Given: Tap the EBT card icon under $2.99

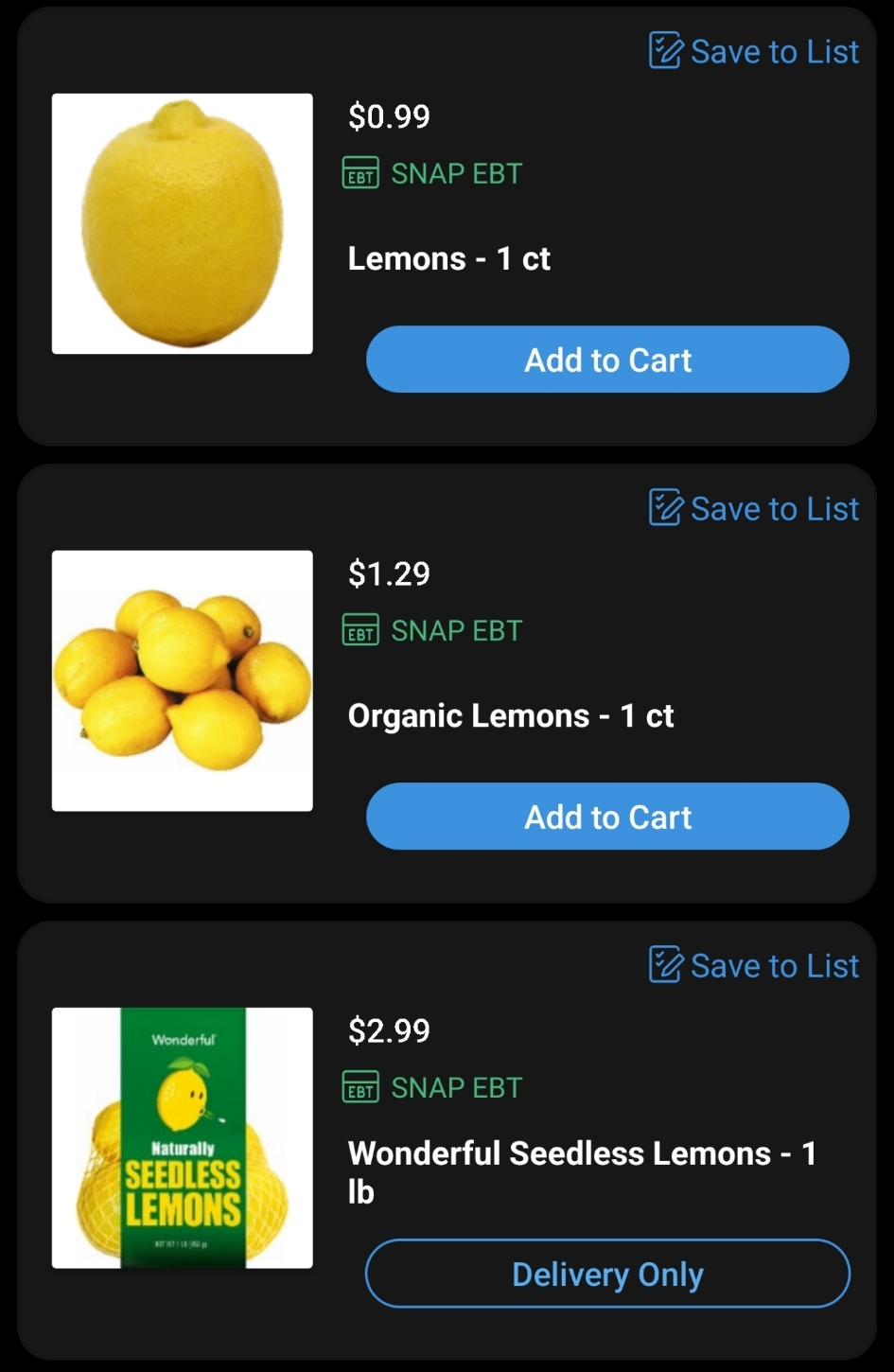Looking at the screenshot, I should 360,1087.
